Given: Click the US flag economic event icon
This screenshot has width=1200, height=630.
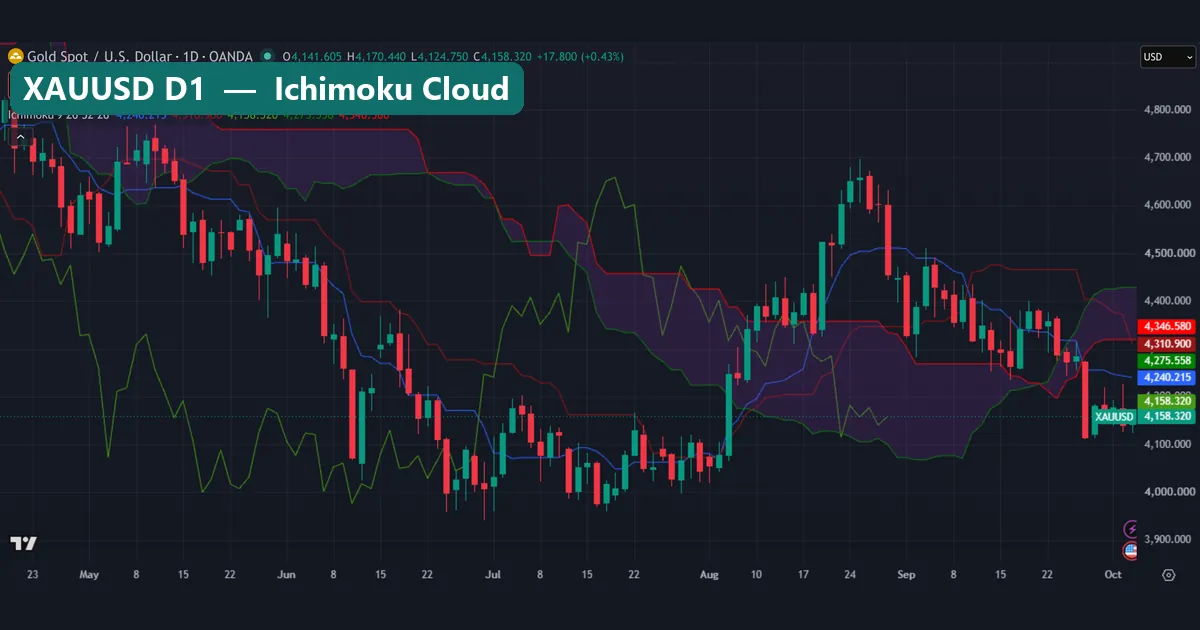Looking at the screenshot, I should coord(1131,549).
